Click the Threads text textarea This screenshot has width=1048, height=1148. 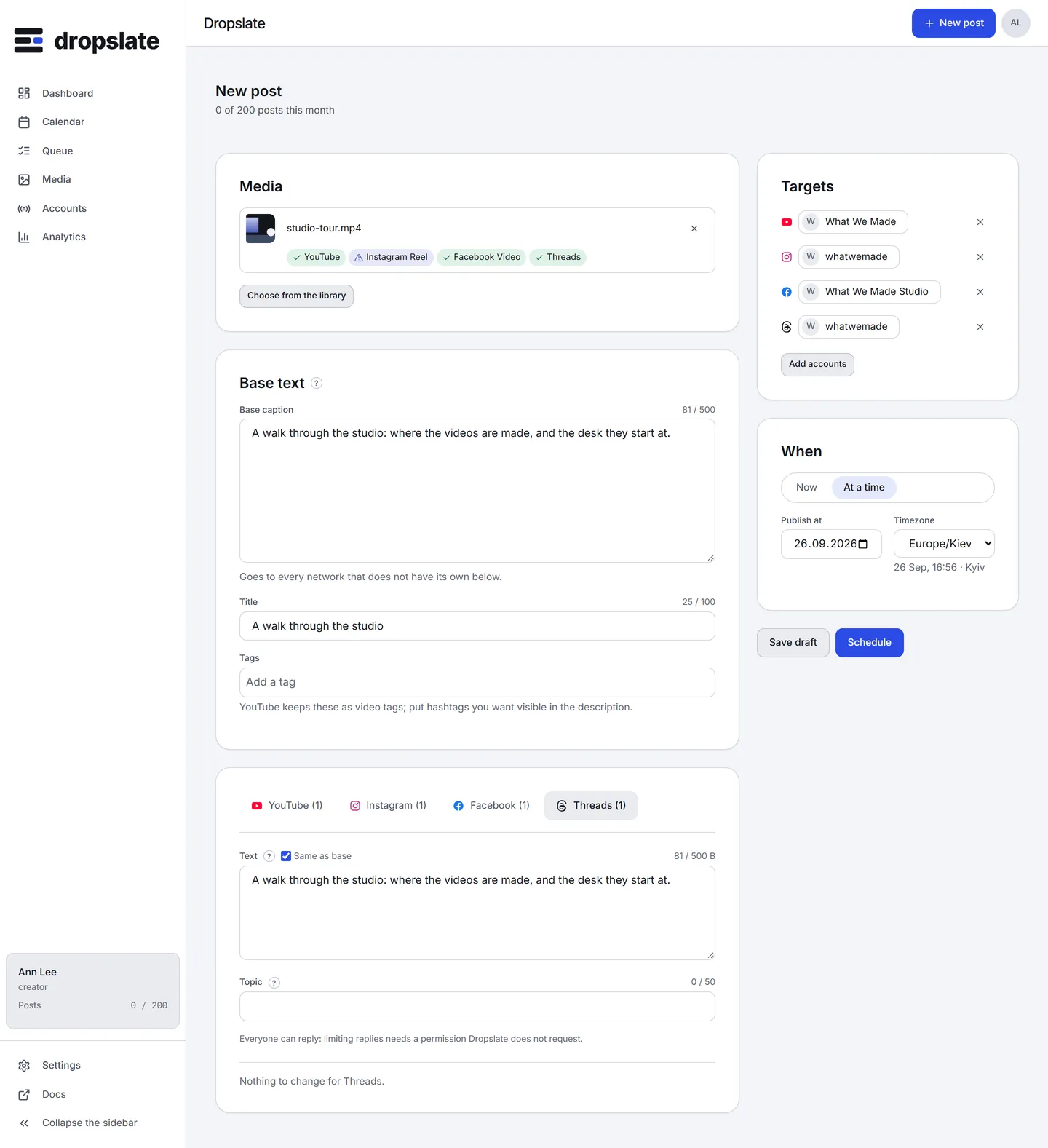(477, 913)
